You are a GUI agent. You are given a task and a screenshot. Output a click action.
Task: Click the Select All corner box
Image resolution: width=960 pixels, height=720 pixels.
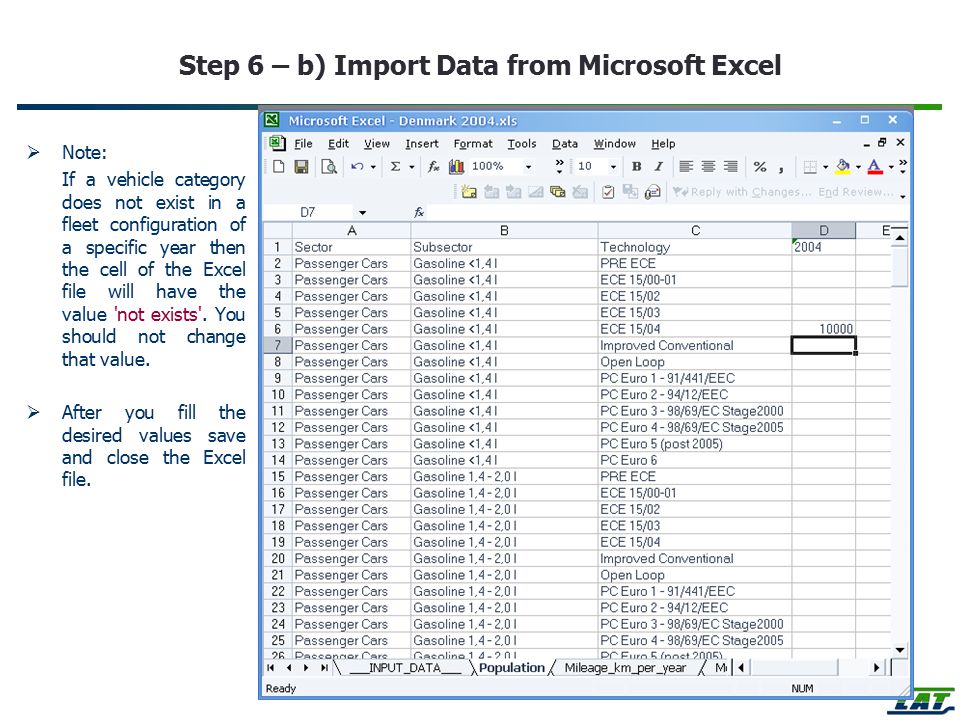(x=278, y=231)
